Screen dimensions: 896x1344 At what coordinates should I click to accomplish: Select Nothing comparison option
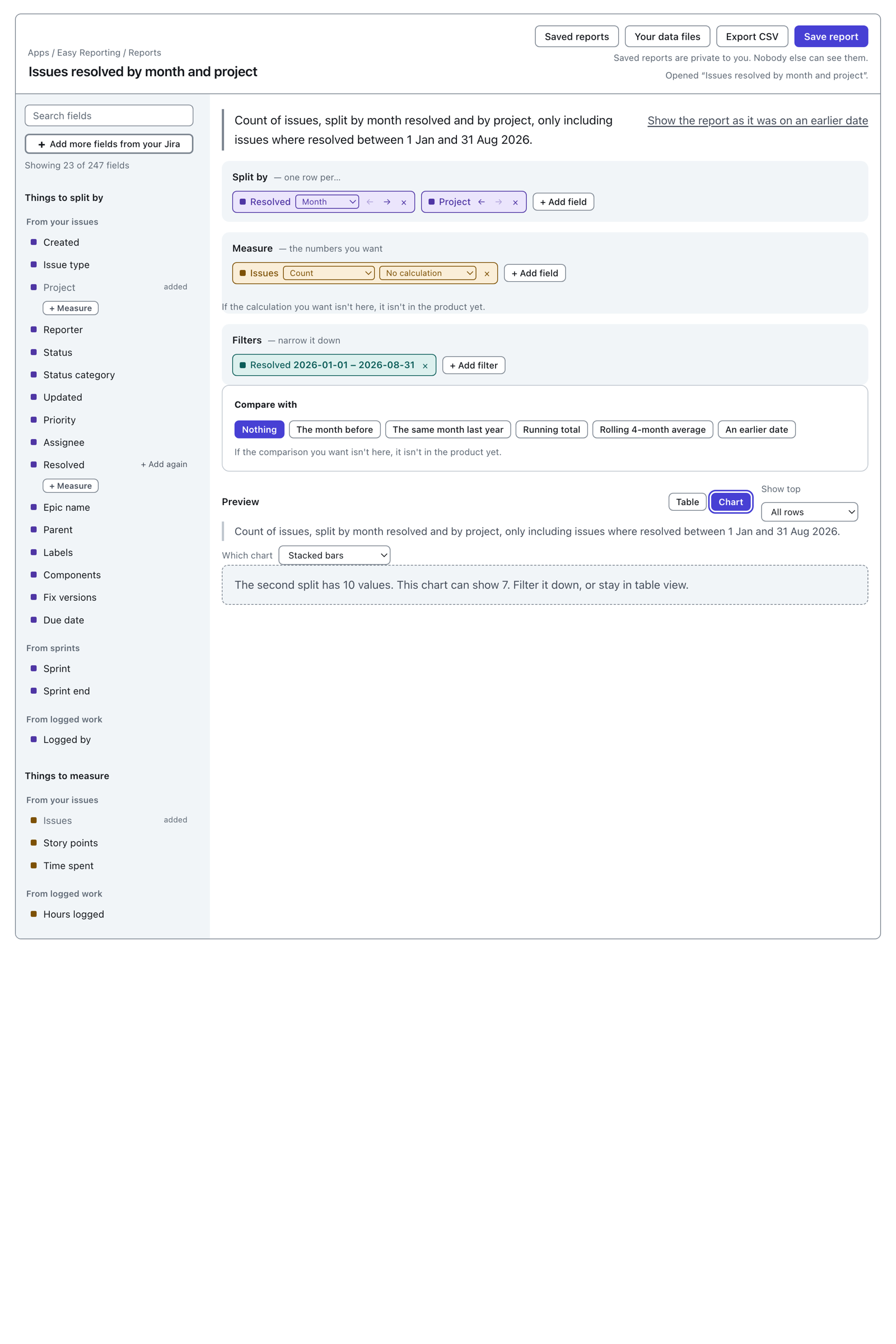(x=259, y=430)
